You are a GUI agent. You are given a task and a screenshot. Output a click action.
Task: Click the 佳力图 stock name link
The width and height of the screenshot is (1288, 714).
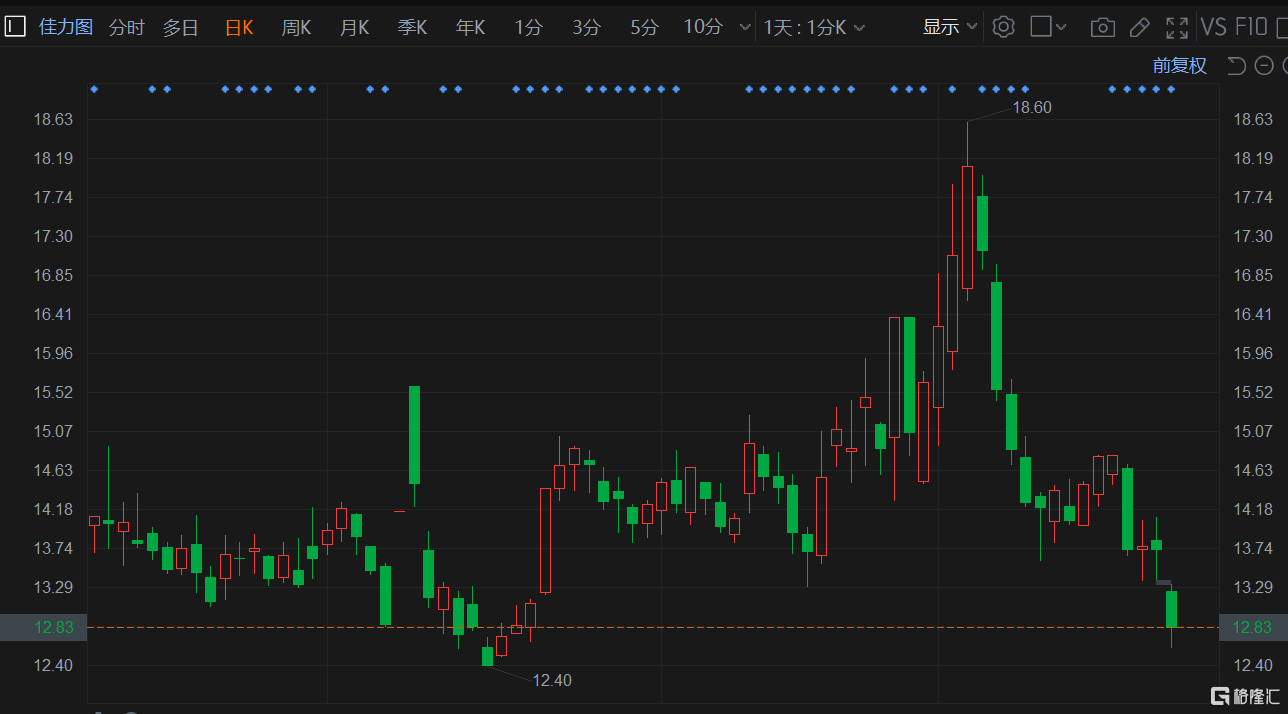tap(65, 27)
